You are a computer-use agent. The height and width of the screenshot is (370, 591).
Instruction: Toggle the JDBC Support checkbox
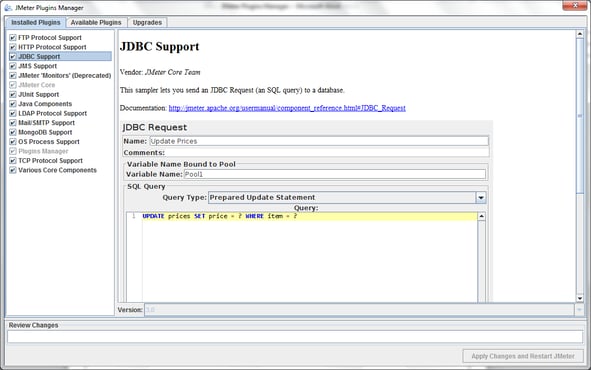pos(13,57)
